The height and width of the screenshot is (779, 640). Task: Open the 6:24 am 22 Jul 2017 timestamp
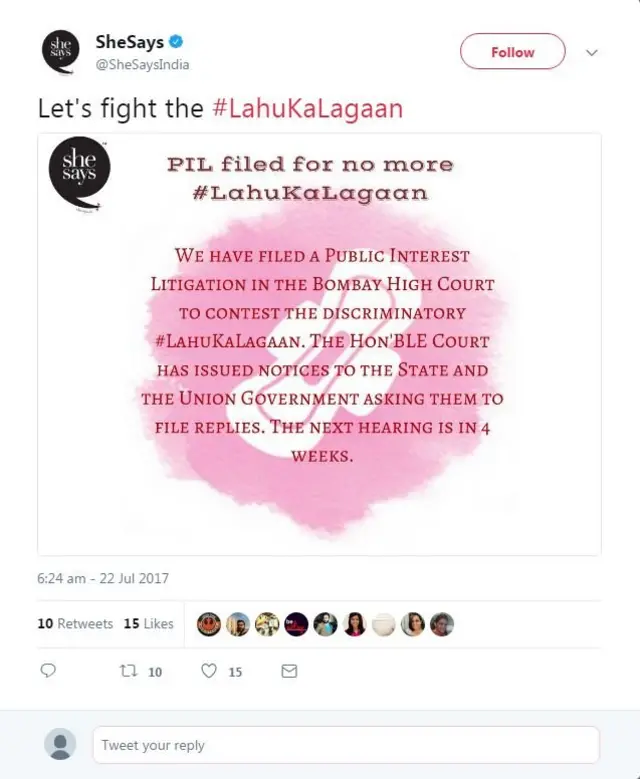coord(103,578)
